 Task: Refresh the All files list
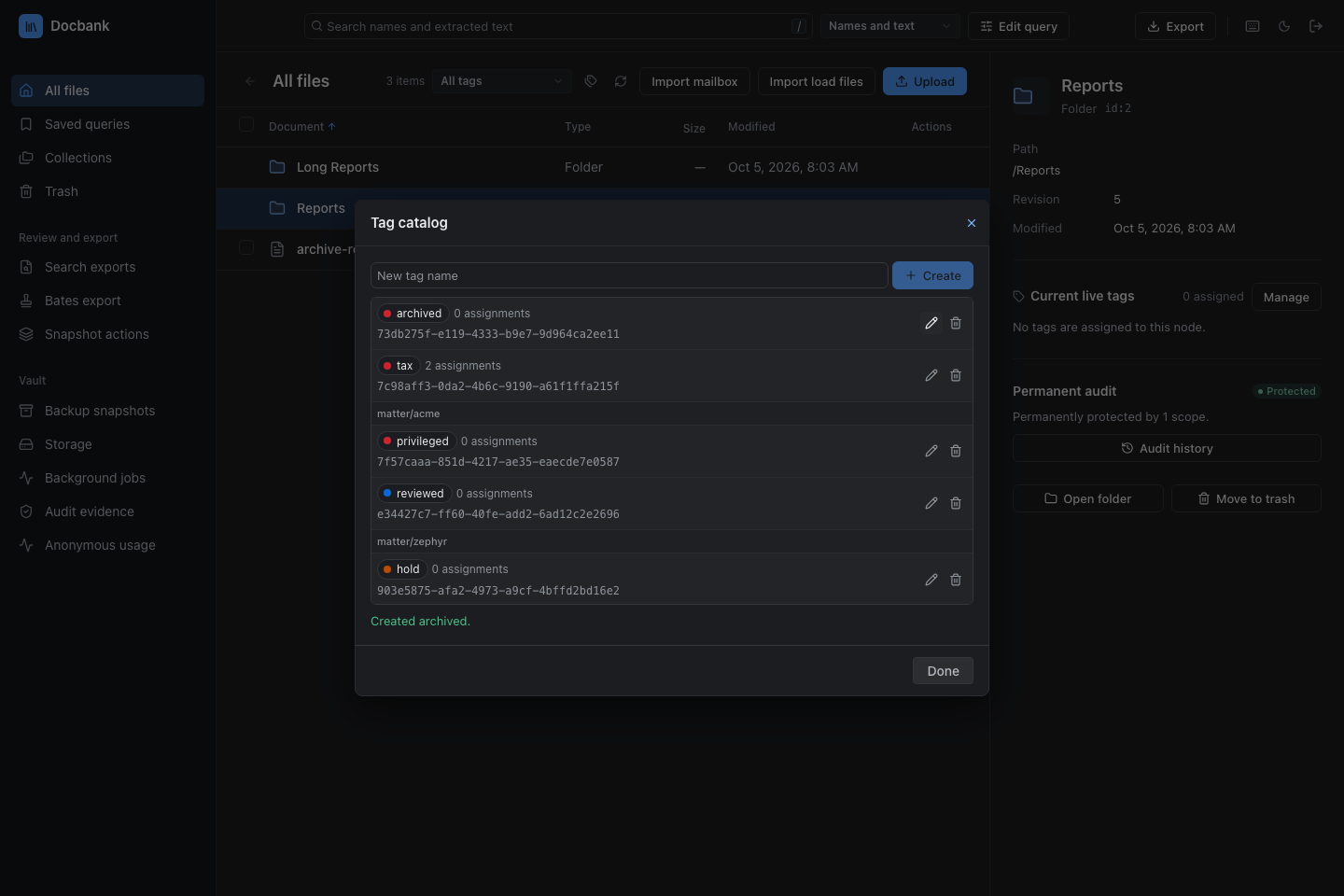click(621, 81)
